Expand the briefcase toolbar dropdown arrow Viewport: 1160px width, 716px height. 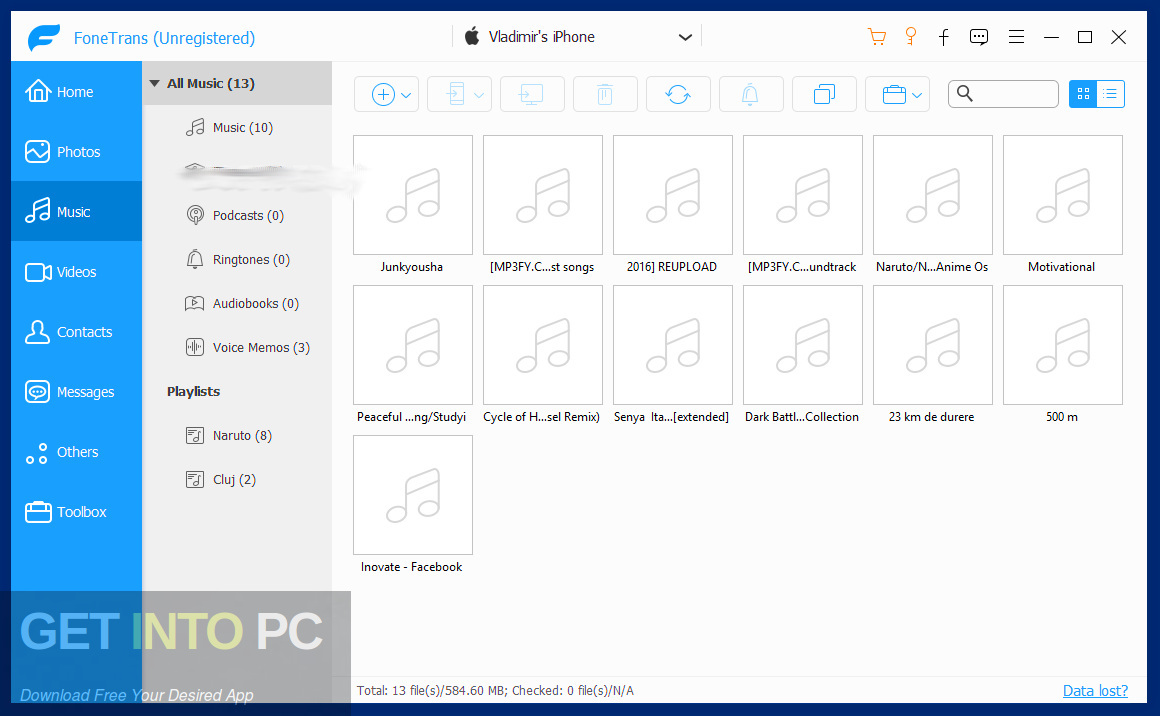(x=917, y=95)
